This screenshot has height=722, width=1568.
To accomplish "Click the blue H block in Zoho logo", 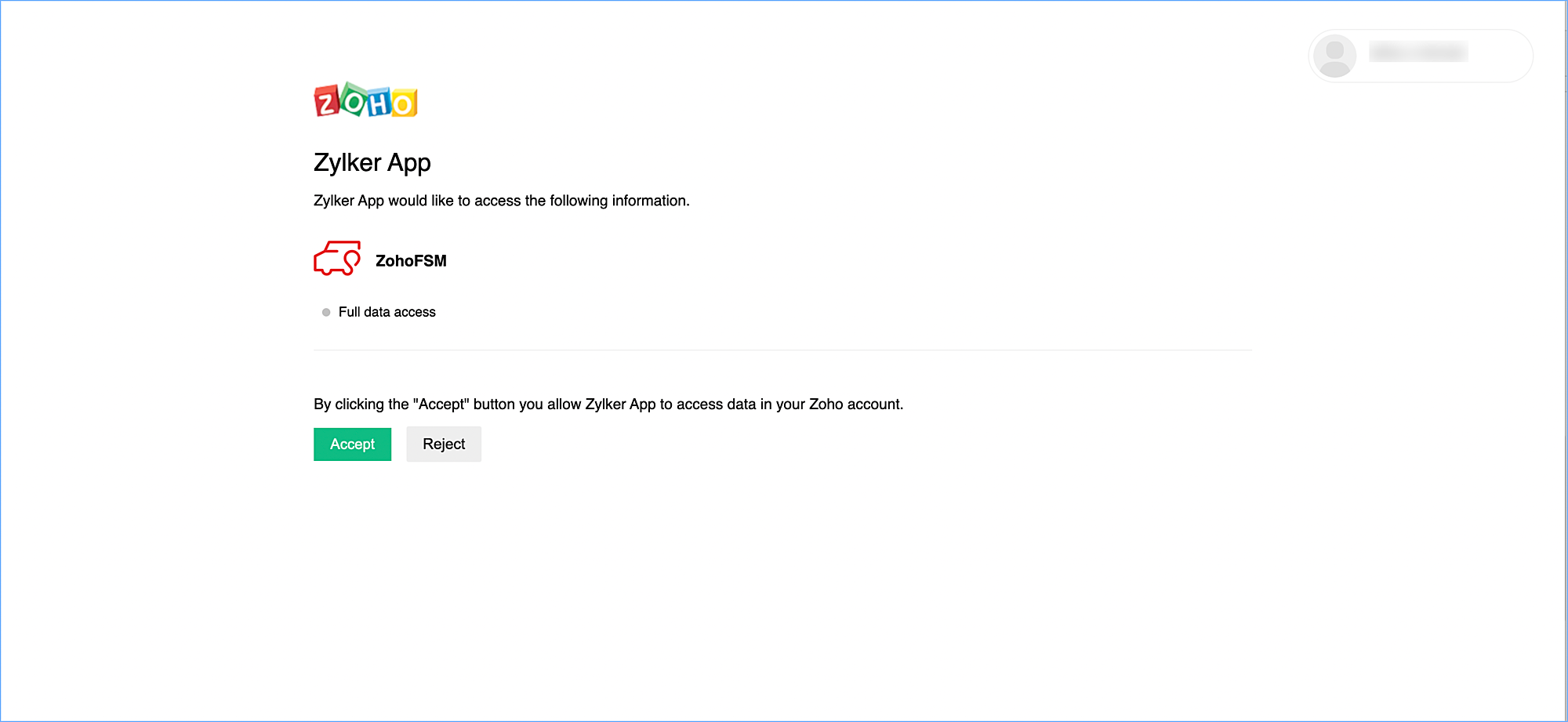I will (379, 103).
